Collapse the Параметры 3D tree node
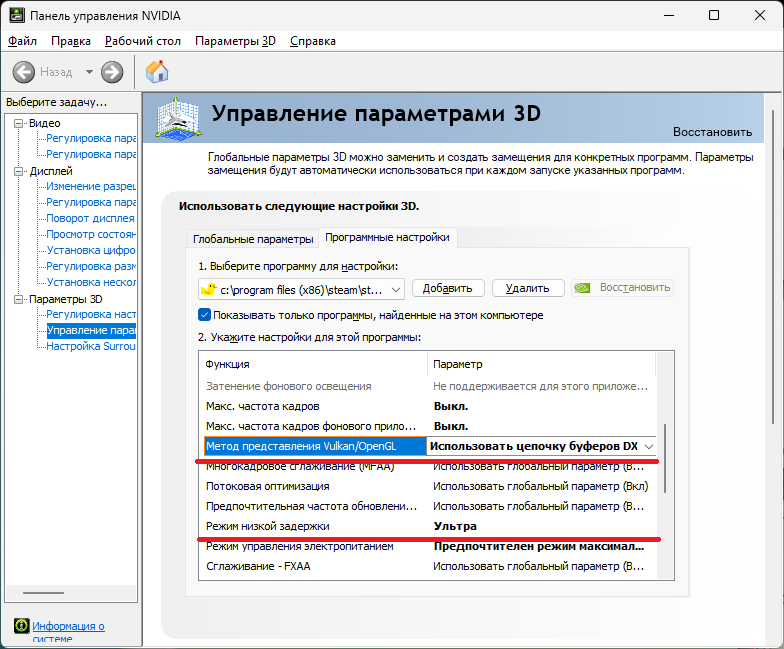784x649 pixels. click(18, 299)
